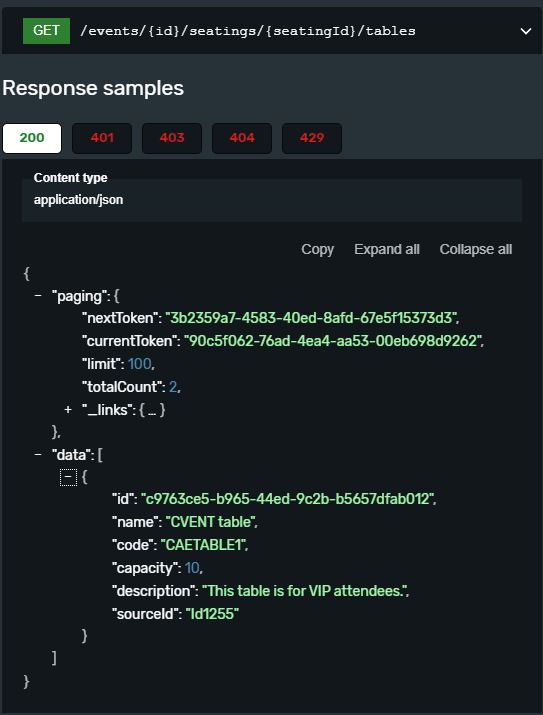This screenshot has height=715, width=543.
Task: Click the green GET method badge
Action: 47,31
